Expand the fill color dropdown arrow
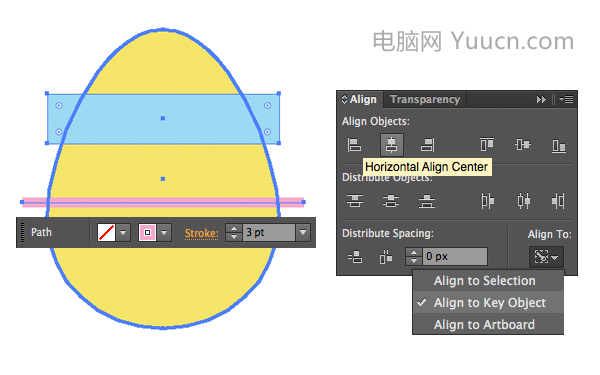This screenshot has width=600, height=375. click(x=123, y=233)
